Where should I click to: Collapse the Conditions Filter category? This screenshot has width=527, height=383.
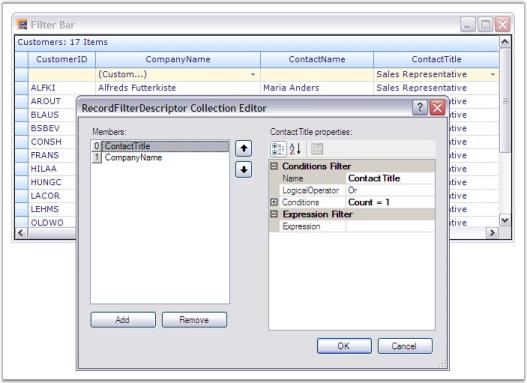point(274,166)
